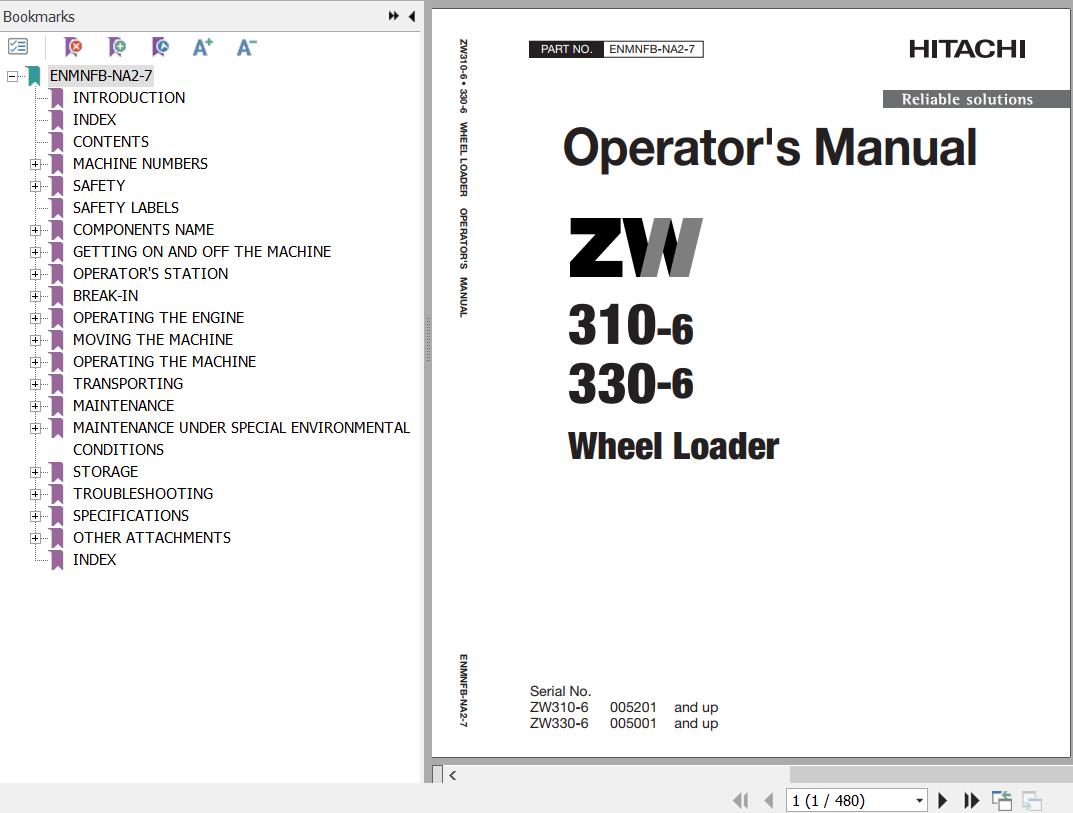Go to the first page
Viewport: 1073px width, 813px height.
(x=740, y=800)
